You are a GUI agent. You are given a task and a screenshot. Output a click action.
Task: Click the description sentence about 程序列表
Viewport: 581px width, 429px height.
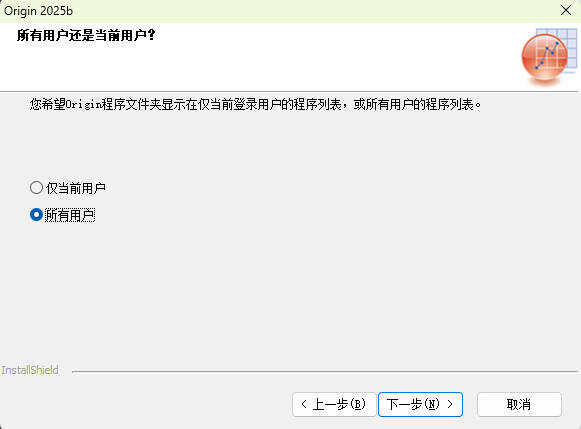coord(255,105)
